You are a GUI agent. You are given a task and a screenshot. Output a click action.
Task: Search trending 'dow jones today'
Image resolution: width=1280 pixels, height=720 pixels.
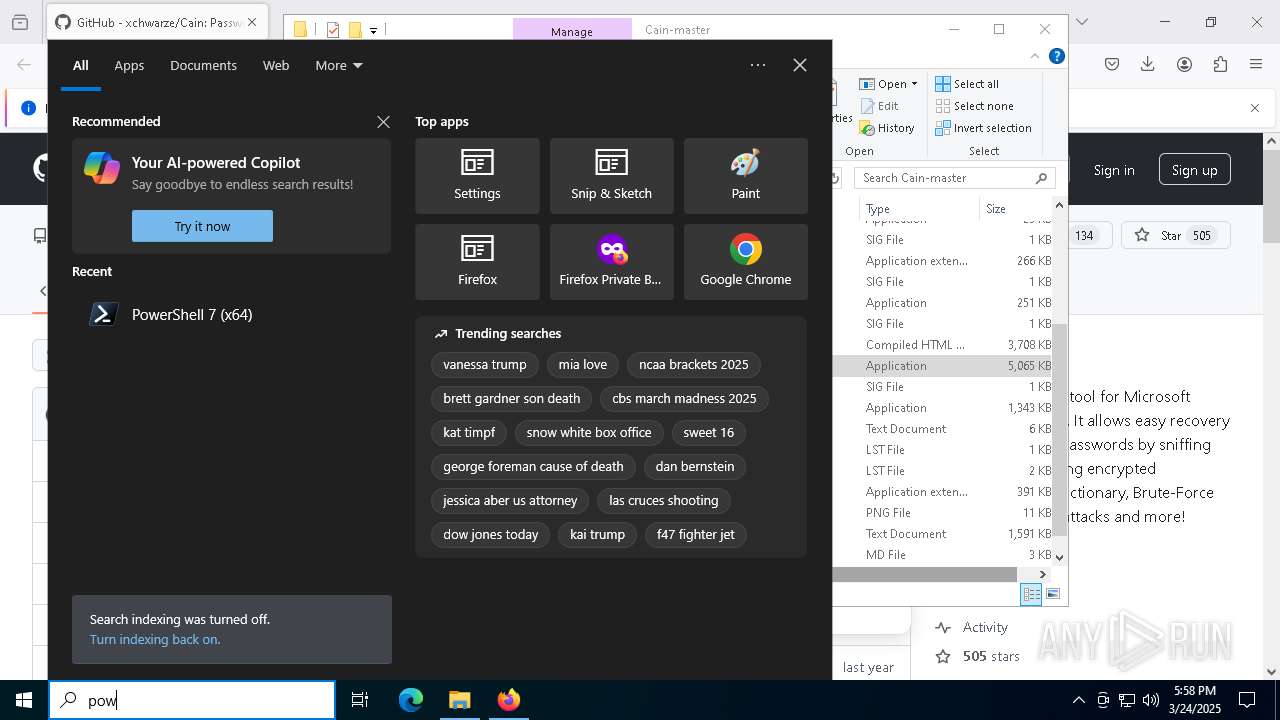point(491,534)
